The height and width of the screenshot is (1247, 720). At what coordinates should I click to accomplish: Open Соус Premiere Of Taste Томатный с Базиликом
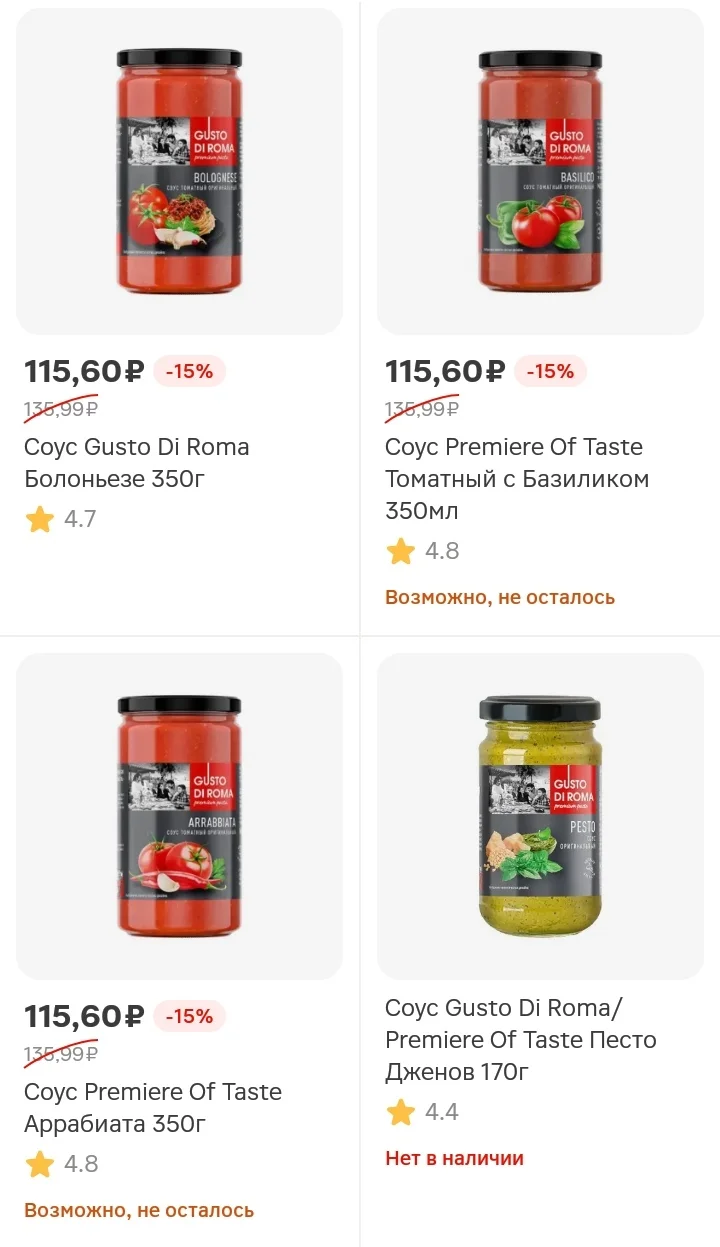pyautogui.click(x=517, y=479)
